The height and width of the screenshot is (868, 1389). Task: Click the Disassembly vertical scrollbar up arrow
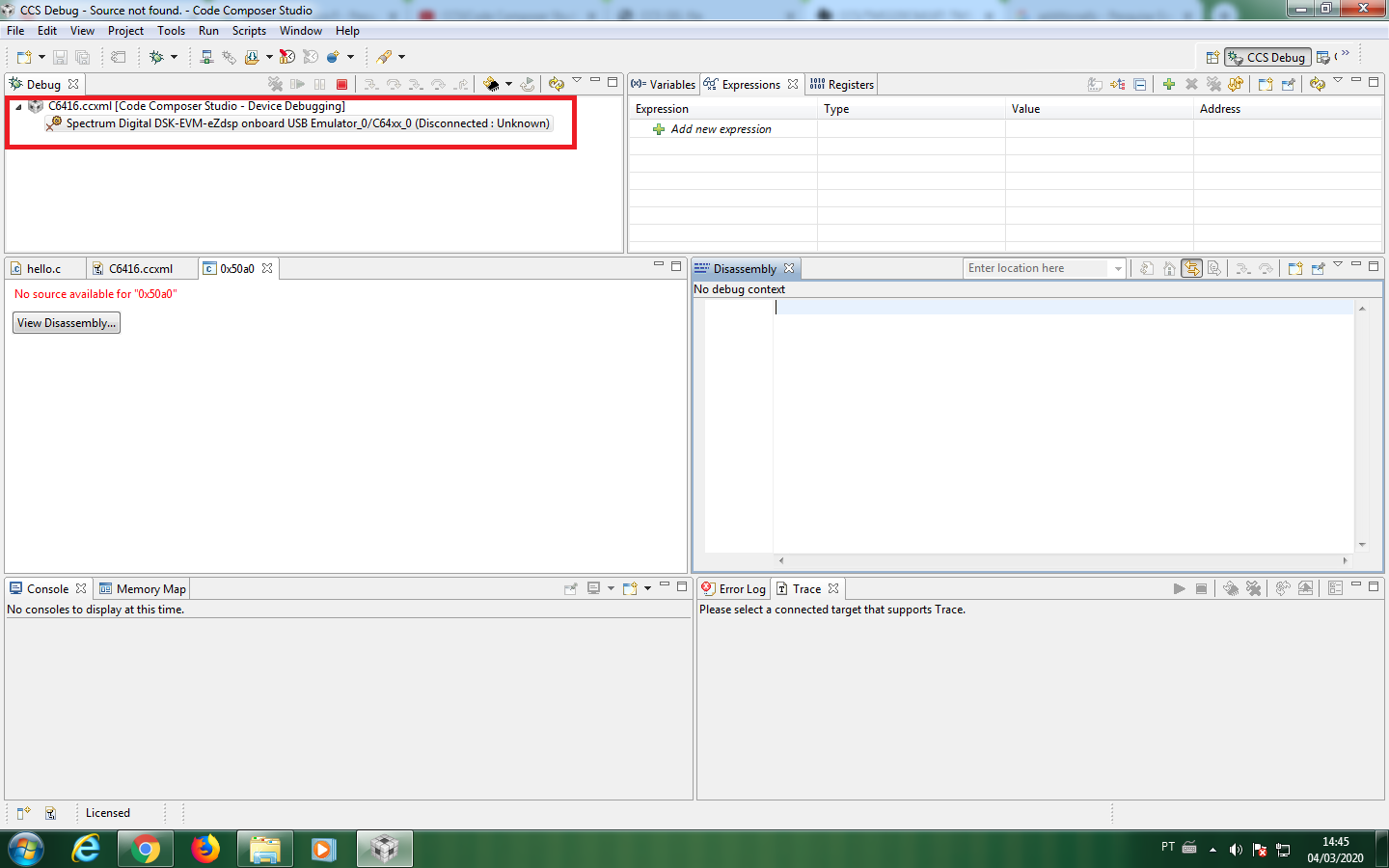1362,309
